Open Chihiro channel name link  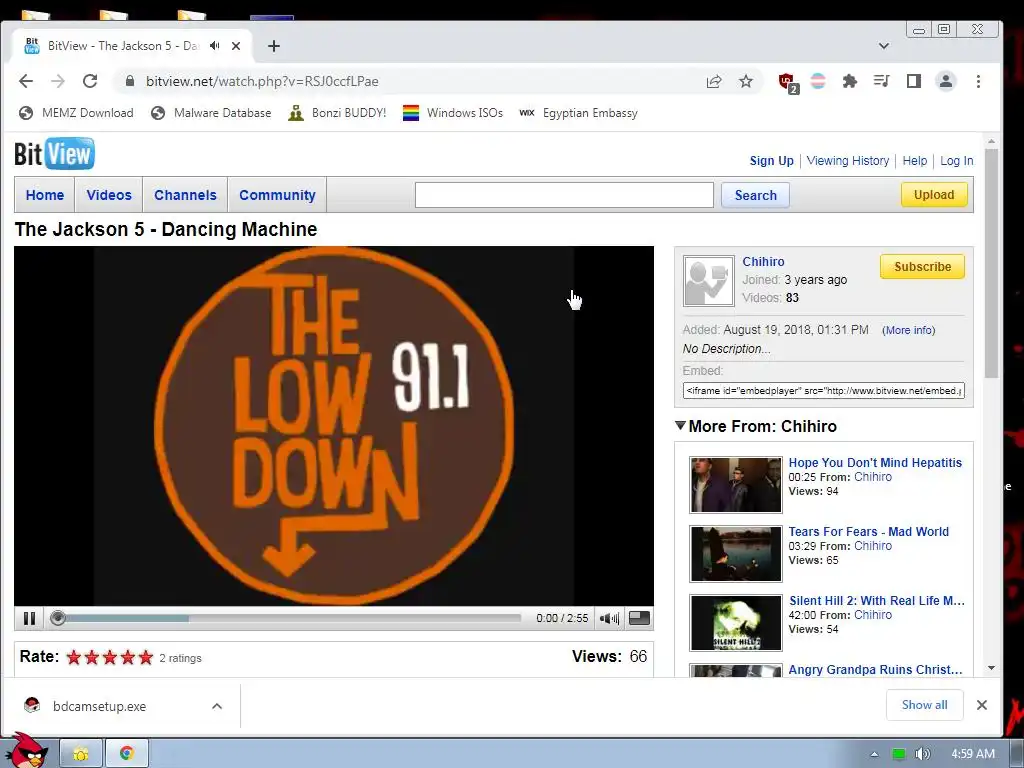coord(763,261)
